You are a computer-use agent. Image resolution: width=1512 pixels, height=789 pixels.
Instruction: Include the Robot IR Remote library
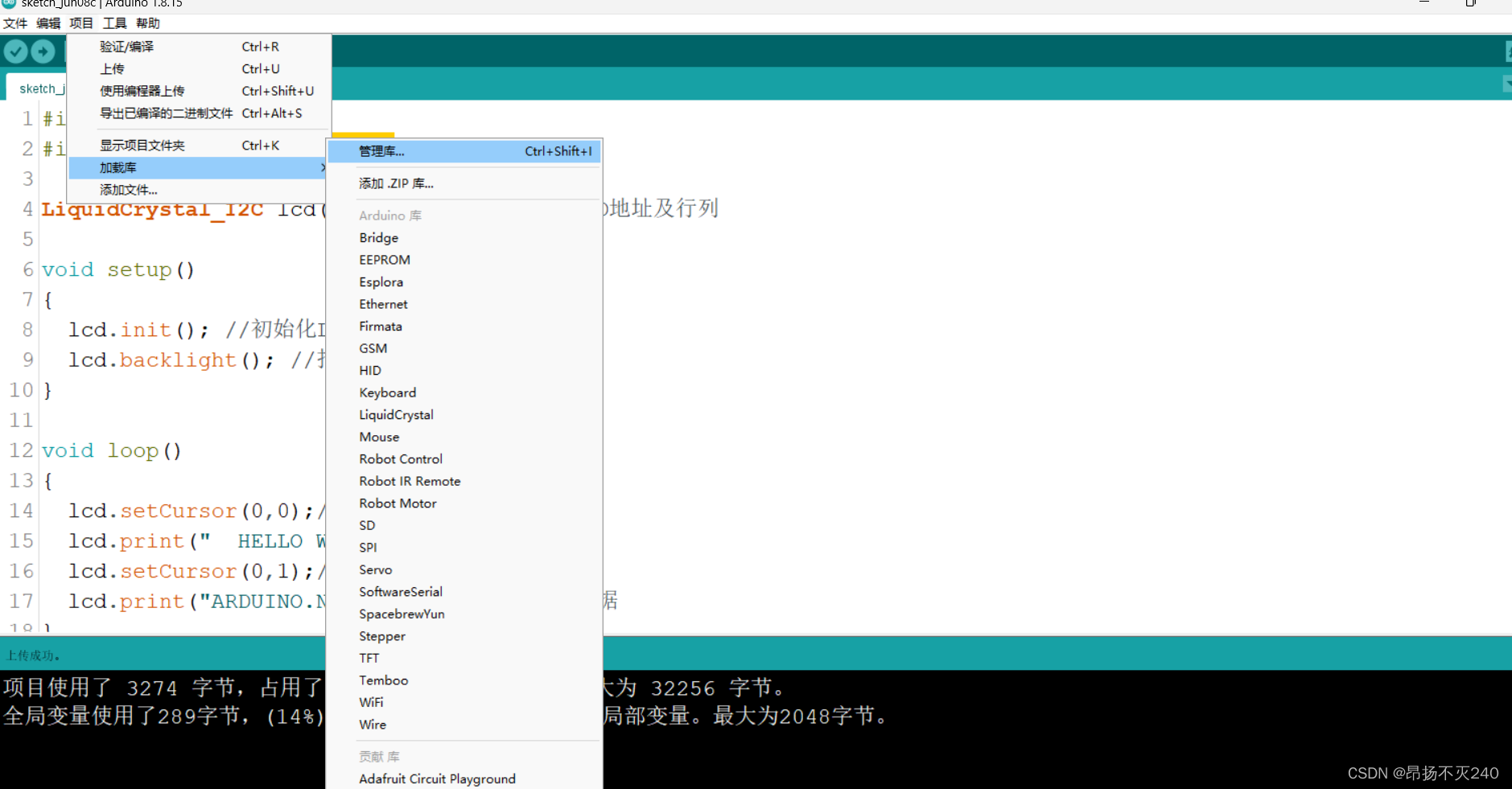coord(464,481)
